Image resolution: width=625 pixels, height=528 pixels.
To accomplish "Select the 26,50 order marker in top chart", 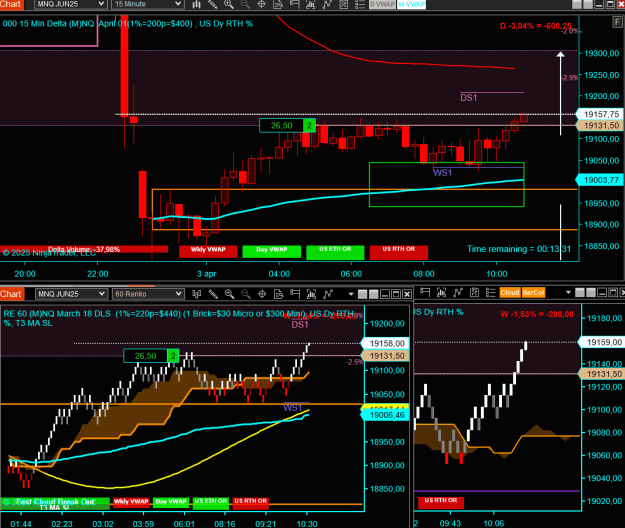I will pos(287,126).
